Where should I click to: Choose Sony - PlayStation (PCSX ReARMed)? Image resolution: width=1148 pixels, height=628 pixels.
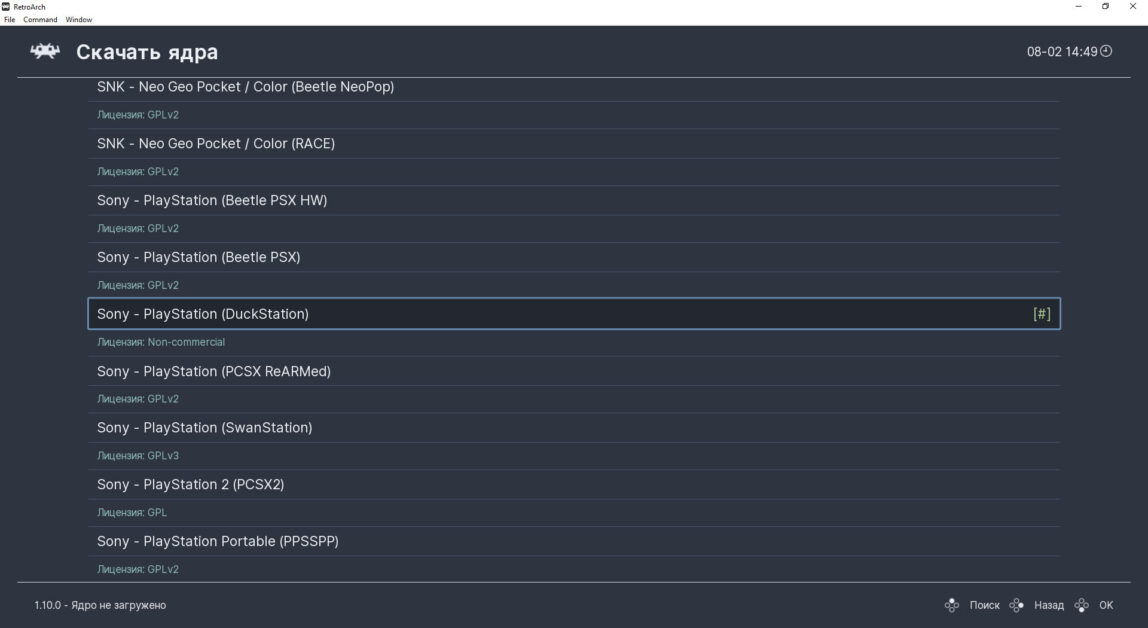pyautogui.click(x=214, y=371)
